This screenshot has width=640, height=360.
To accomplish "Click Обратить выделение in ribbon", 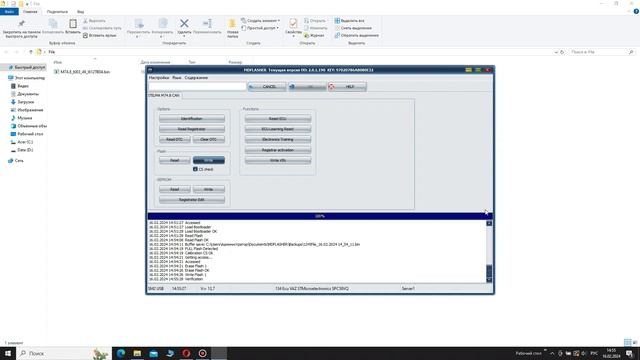I will tap(357, 36).
